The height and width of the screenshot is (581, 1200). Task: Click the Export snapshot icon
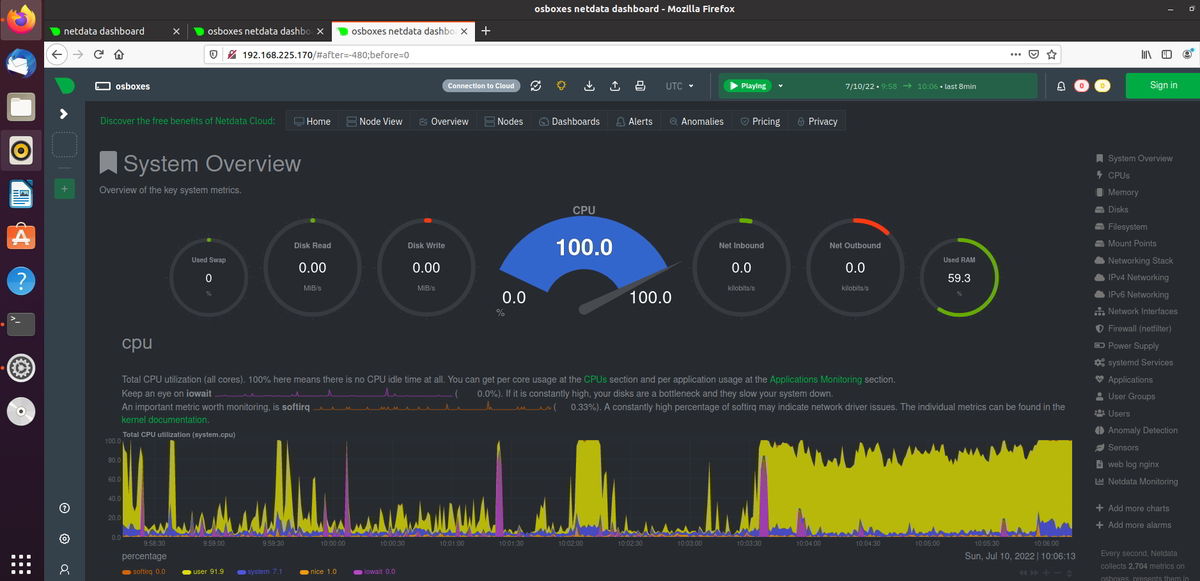tap(616, 86)
